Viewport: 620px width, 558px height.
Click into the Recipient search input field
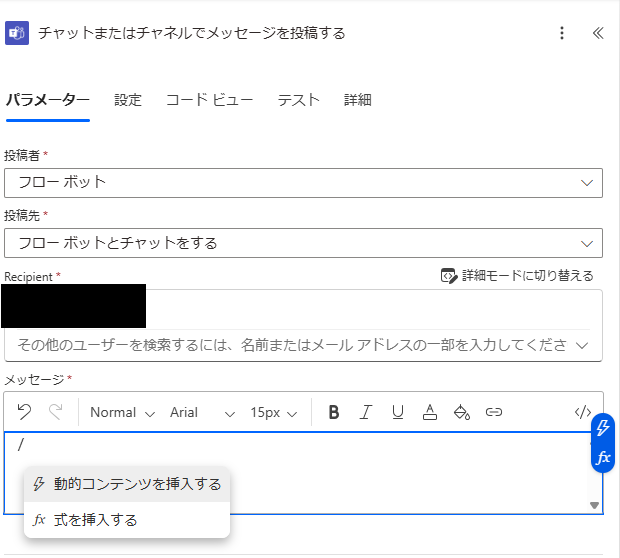(293, 345)
